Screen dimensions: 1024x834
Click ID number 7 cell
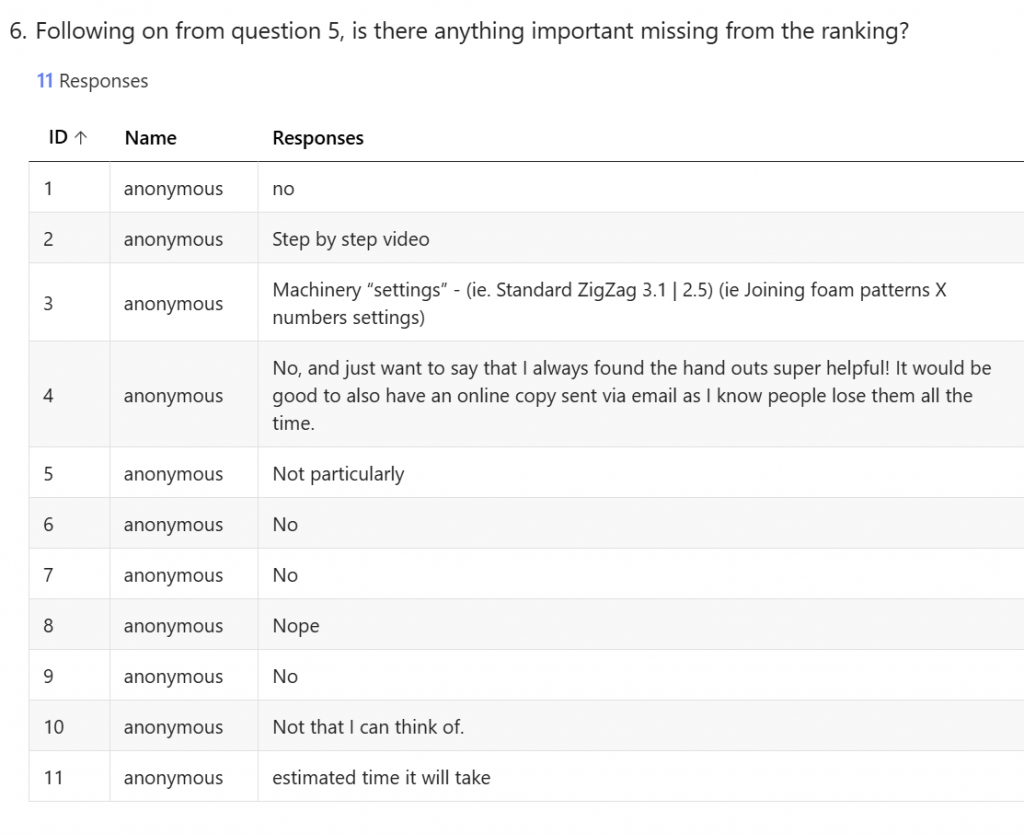[x=48, y=575]
